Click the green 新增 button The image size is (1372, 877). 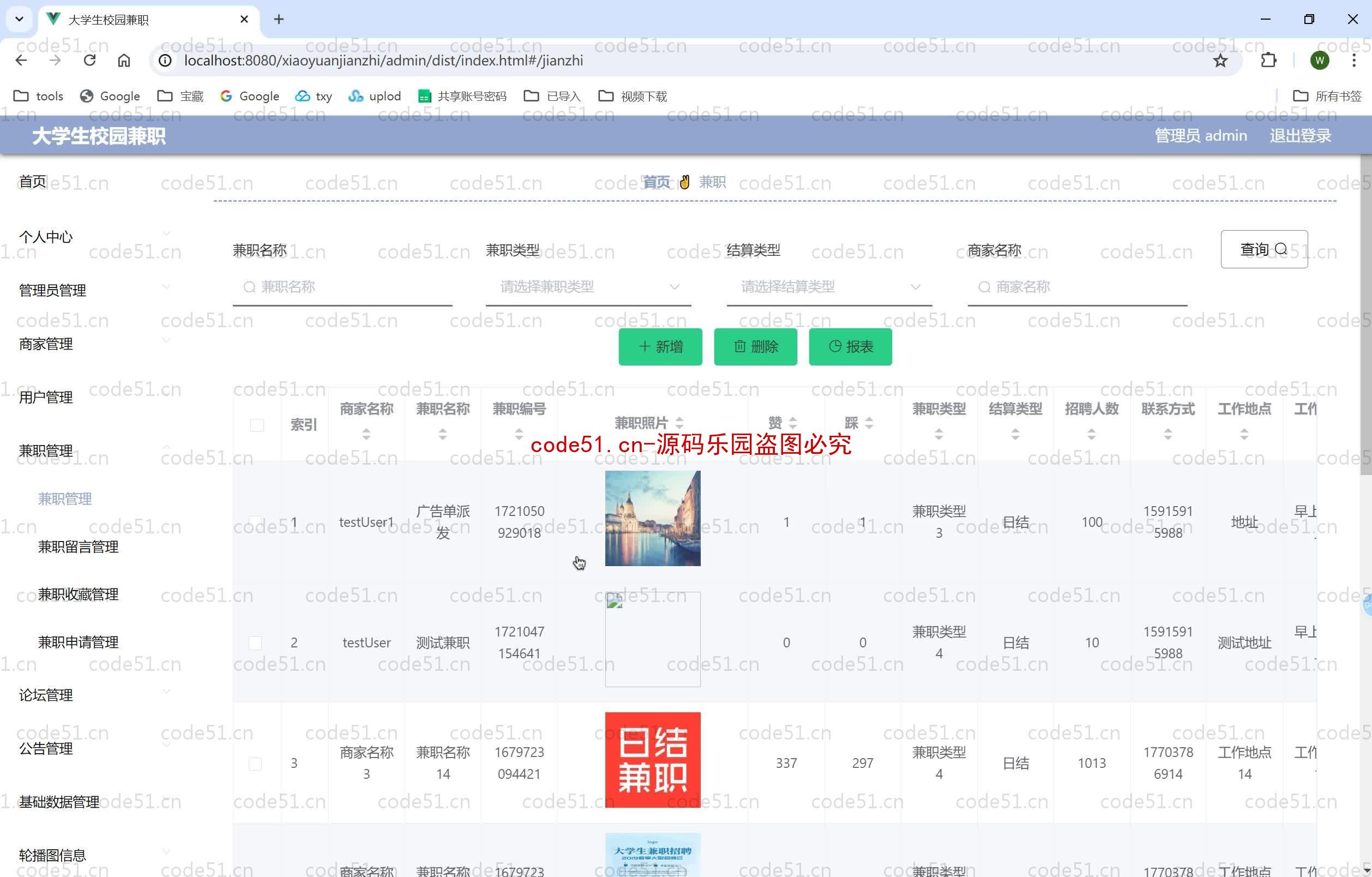point(660,346)
